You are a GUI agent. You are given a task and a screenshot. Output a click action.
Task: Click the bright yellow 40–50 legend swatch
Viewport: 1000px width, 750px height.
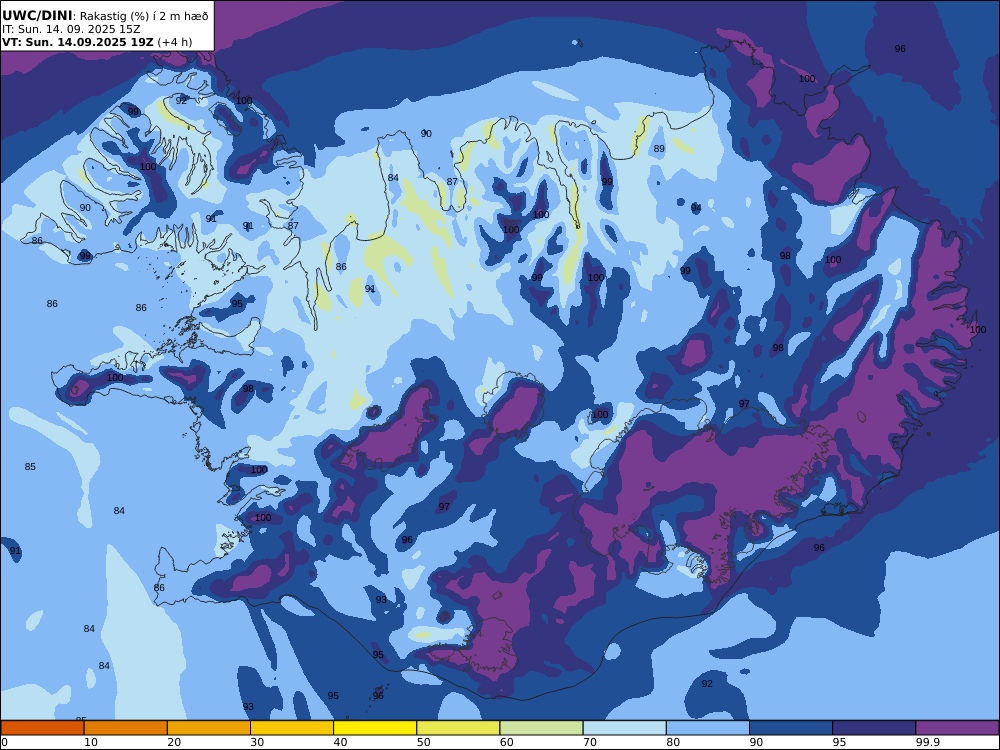click(x=375, y=728)
